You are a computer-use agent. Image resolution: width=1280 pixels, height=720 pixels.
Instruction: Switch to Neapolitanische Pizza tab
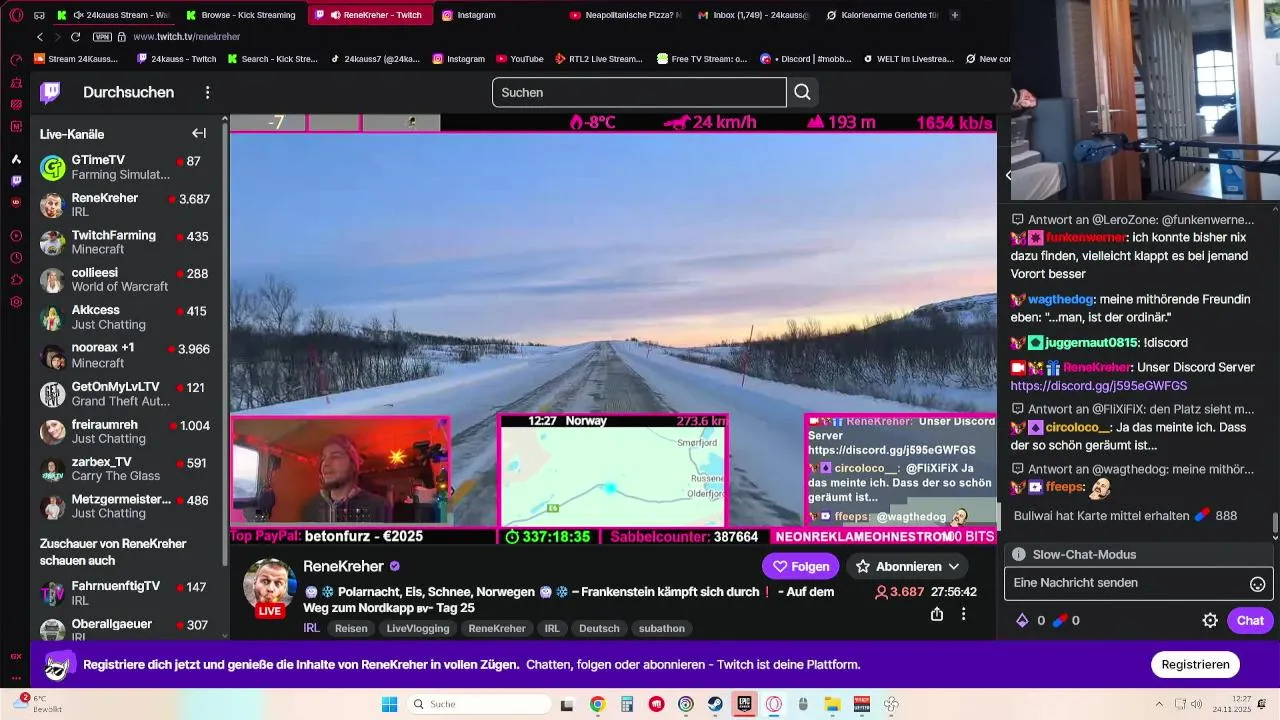tap(624, 15)
